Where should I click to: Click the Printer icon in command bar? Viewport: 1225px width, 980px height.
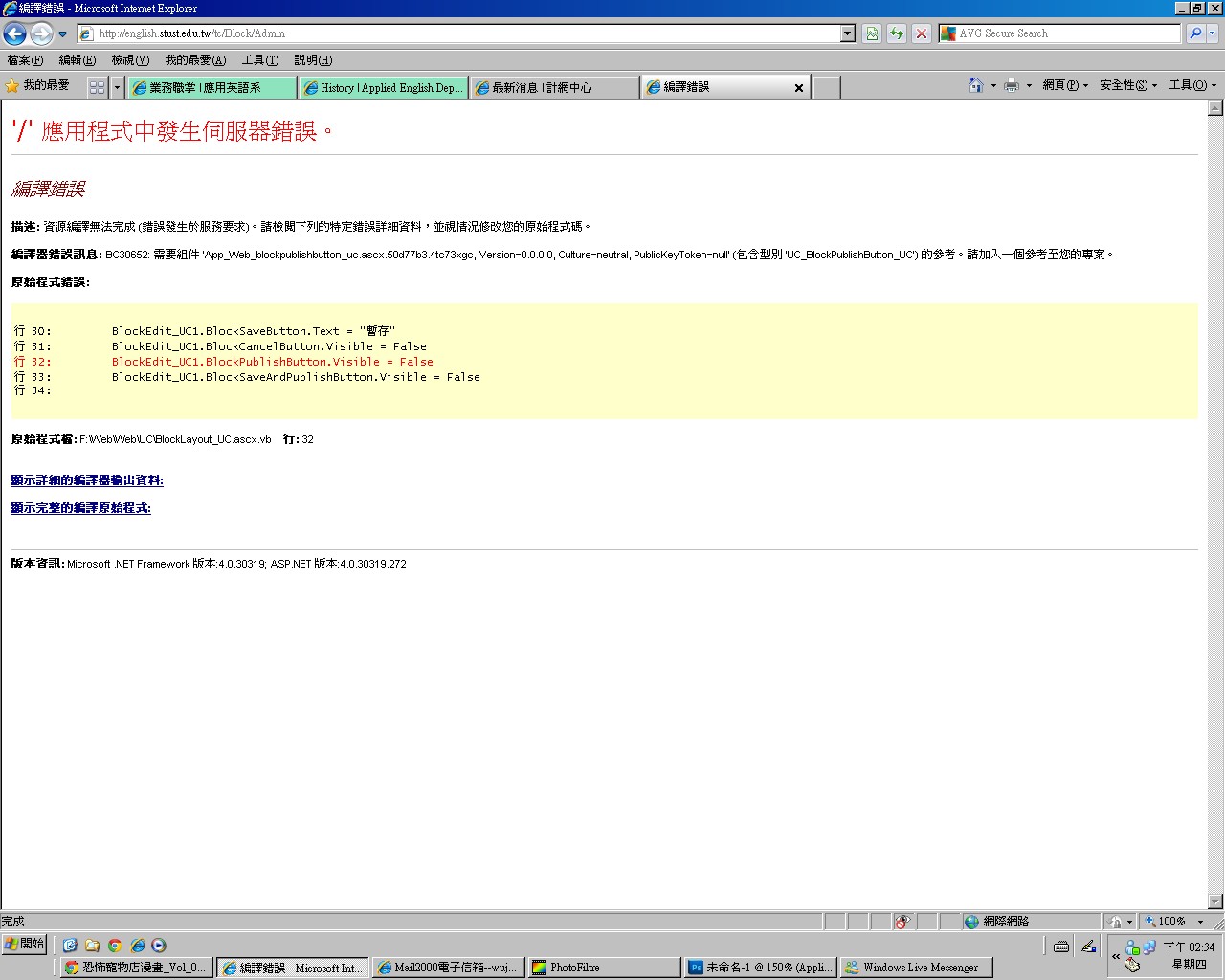pyautogui.click(x=1012, y=85)
